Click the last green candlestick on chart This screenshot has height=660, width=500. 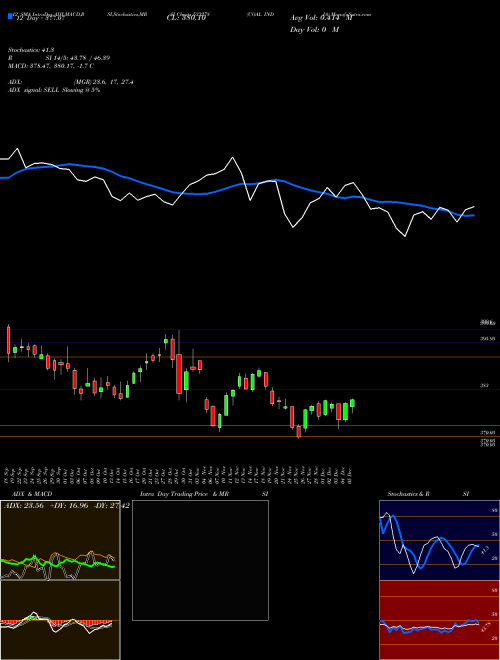[x=352, y=403]
